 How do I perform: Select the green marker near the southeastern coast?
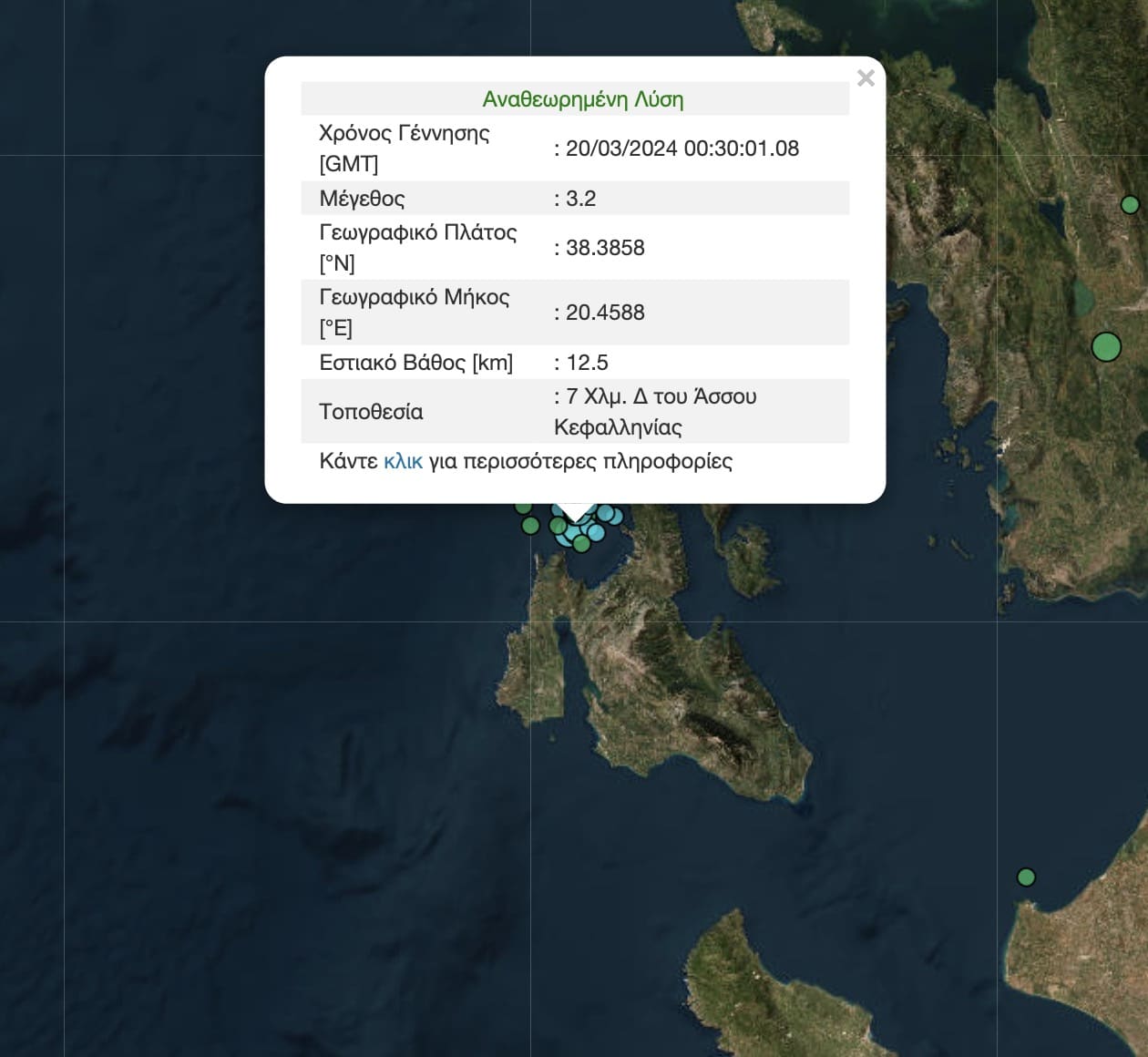click(1026, 877)
